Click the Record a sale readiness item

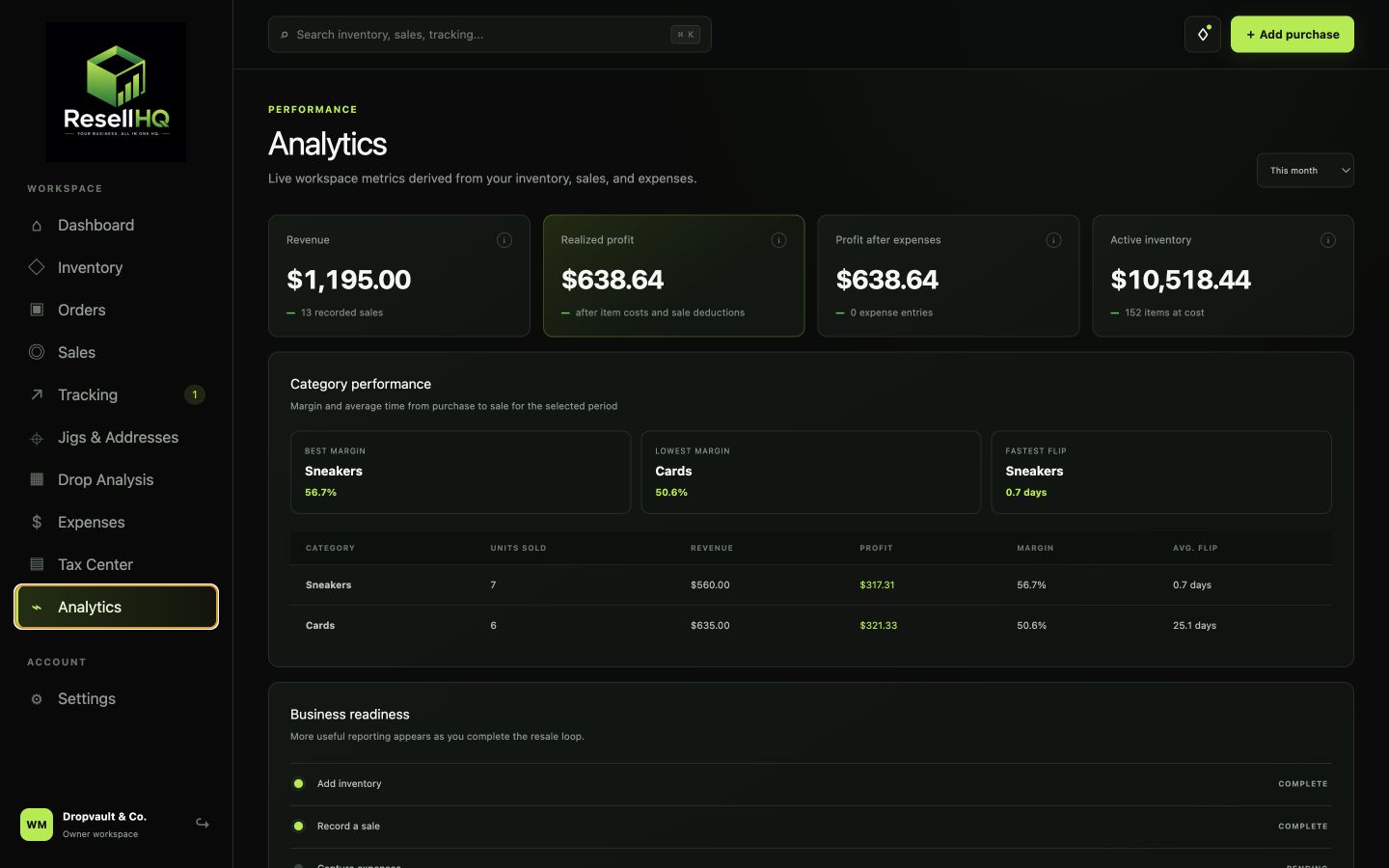(810, 827)
